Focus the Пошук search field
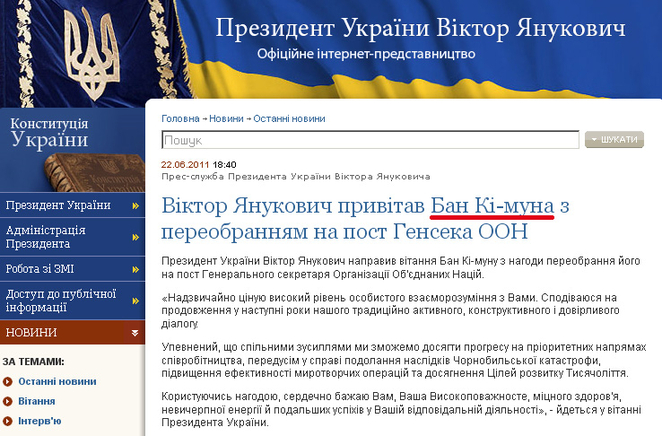Screen dimensions: 662x436 370,140
